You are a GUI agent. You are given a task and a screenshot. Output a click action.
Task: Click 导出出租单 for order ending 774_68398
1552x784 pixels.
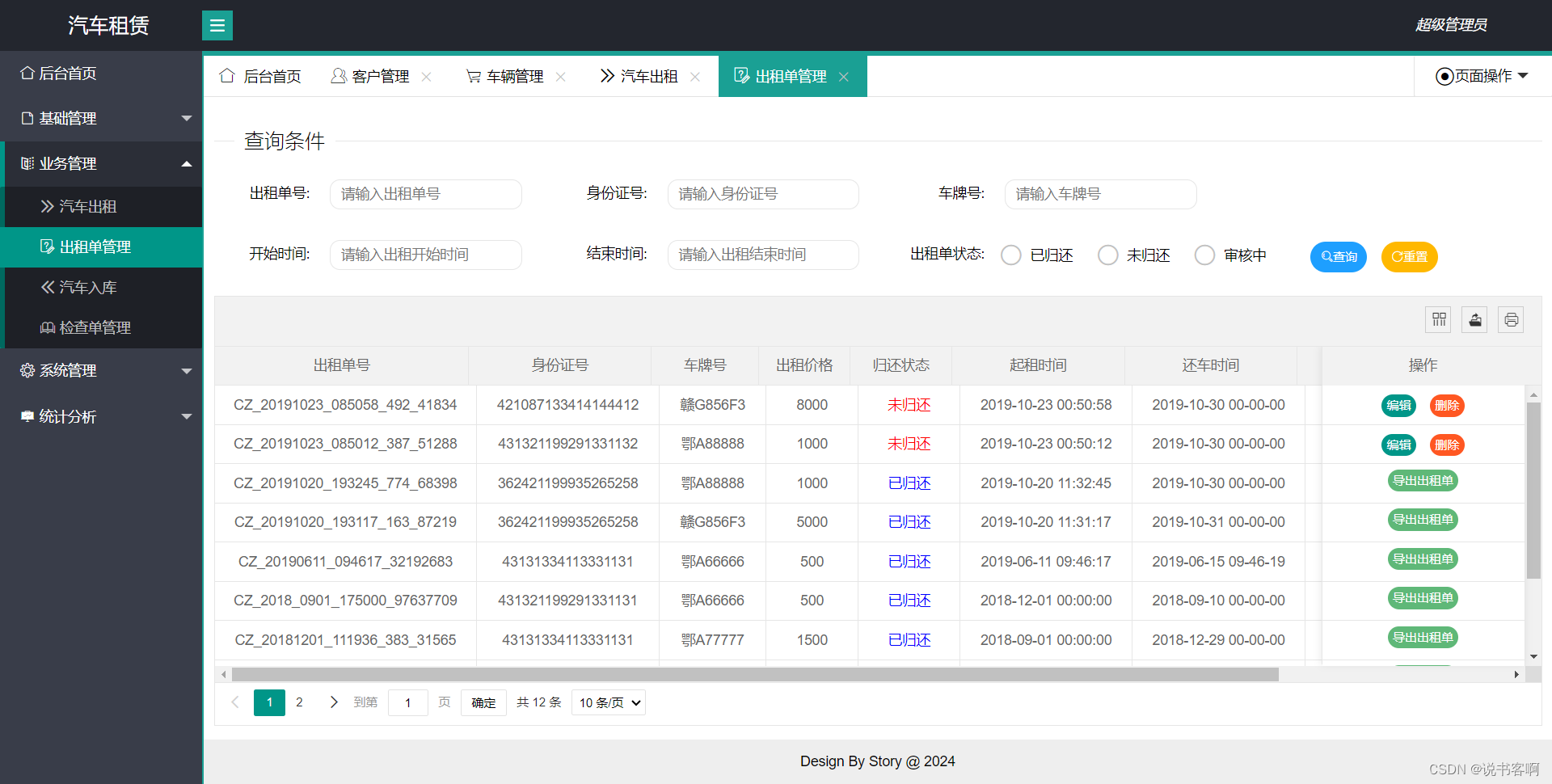1423,481
